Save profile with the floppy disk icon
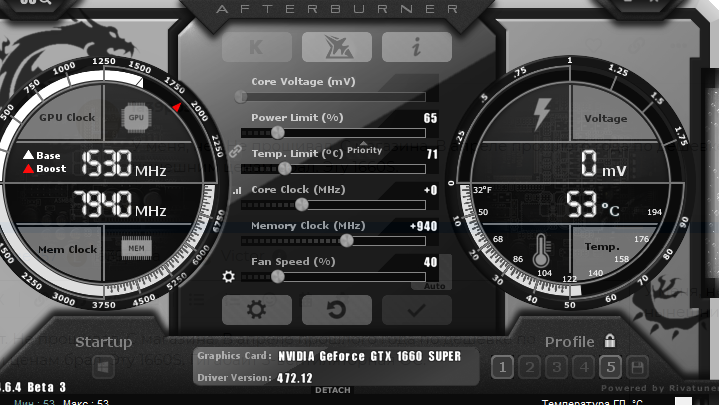This screenshot has height=405, width=719. [637, 367]
